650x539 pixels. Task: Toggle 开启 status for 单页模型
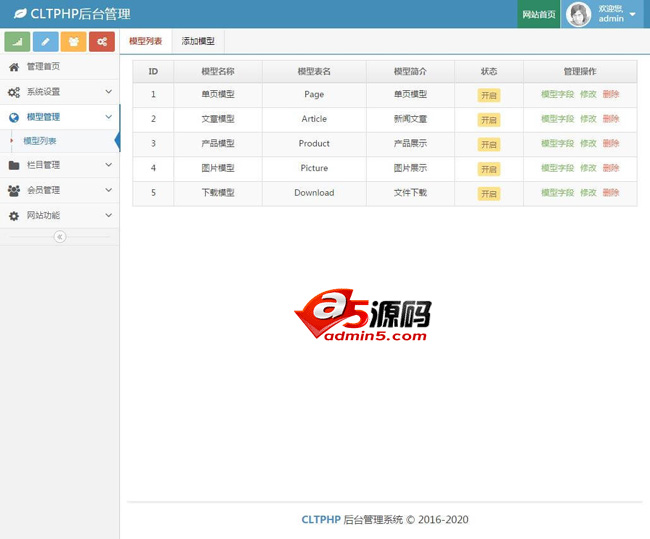(489, 95)
